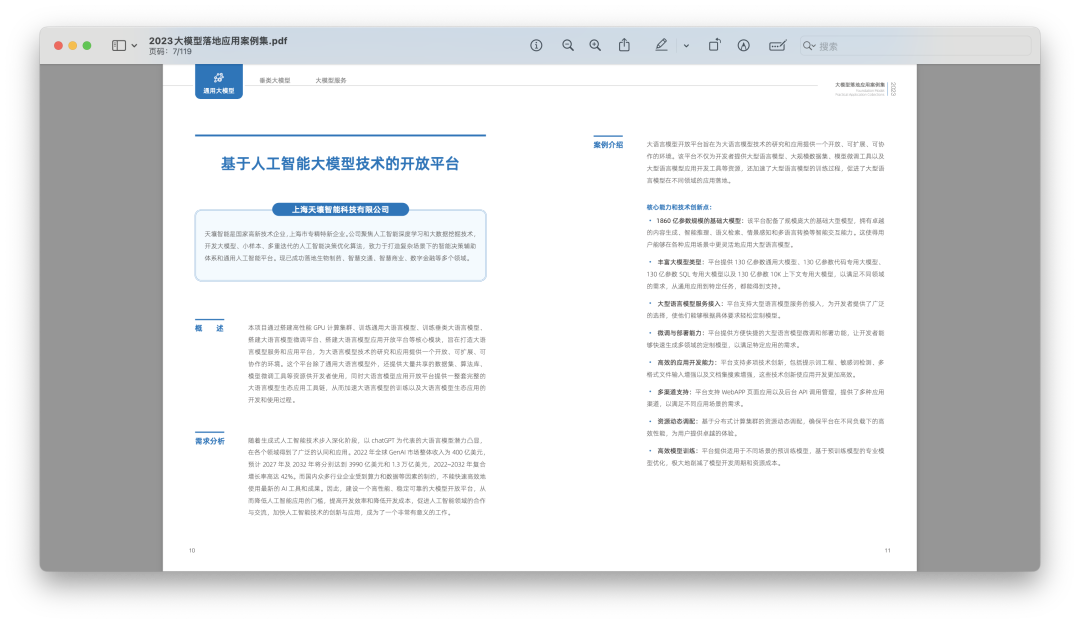
Task: Switch to the 大模型服务 tab
Action: tap(331, 82)
